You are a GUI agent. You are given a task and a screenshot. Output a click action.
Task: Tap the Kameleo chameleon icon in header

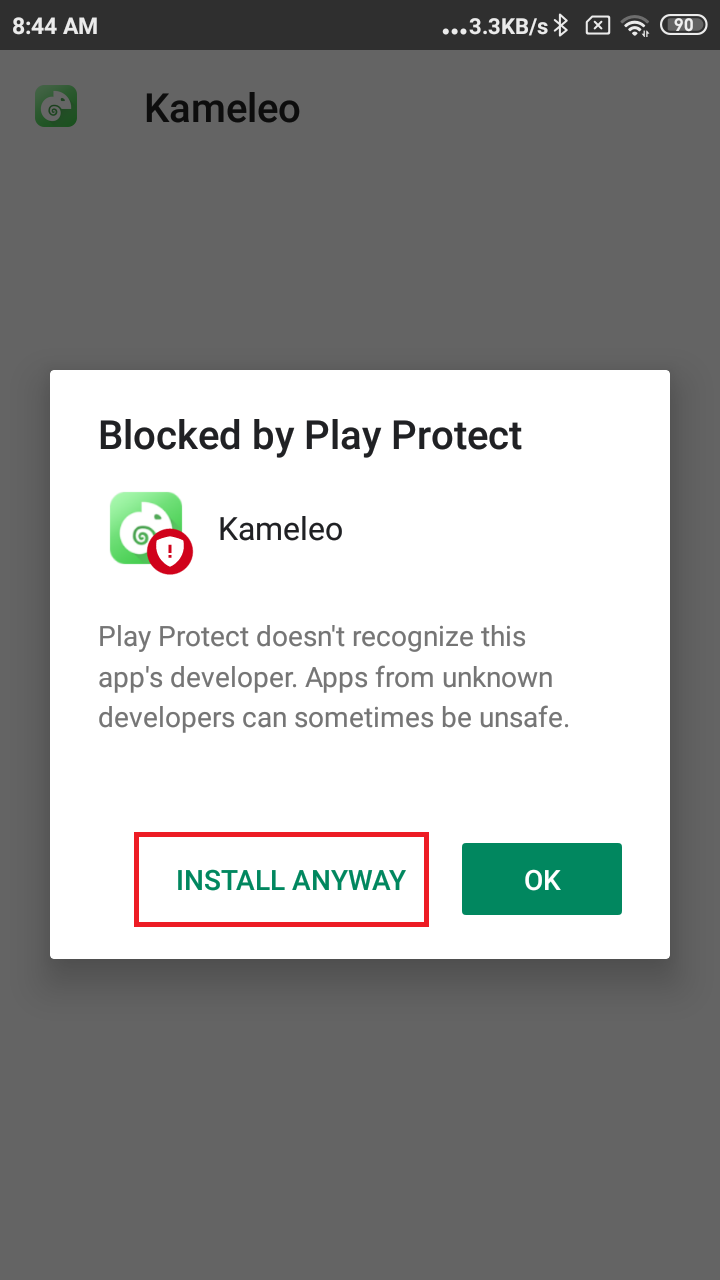point(56,106)
